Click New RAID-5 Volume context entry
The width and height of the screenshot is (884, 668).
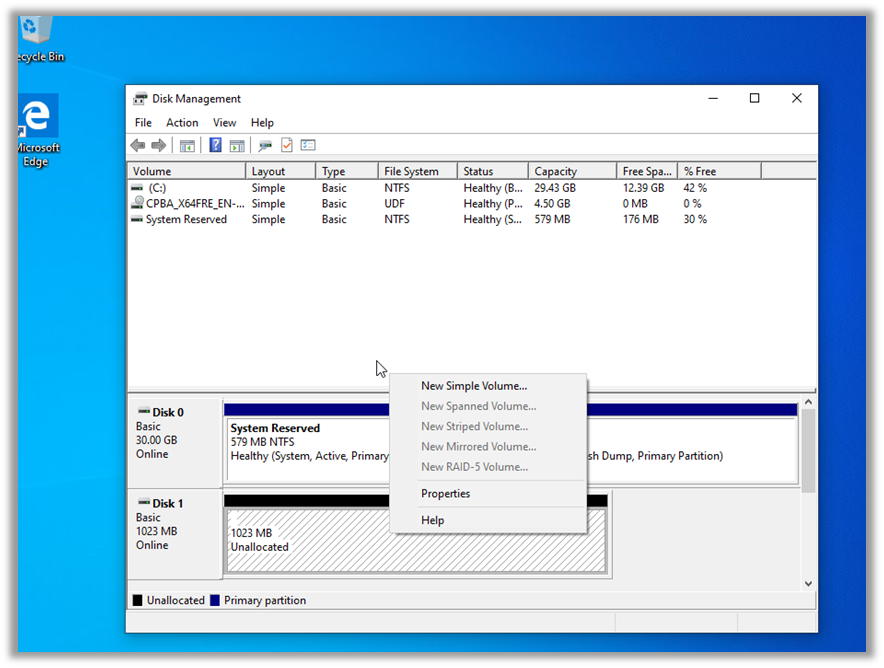tap(488, 467)
